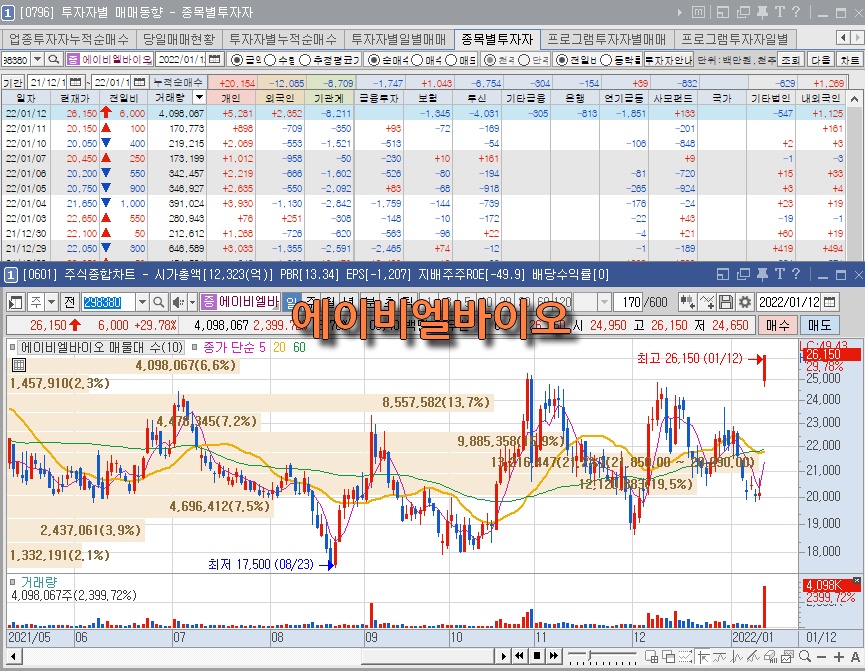
Task: Click the 매도 sell button in chart window
Action: pos(820,325)
